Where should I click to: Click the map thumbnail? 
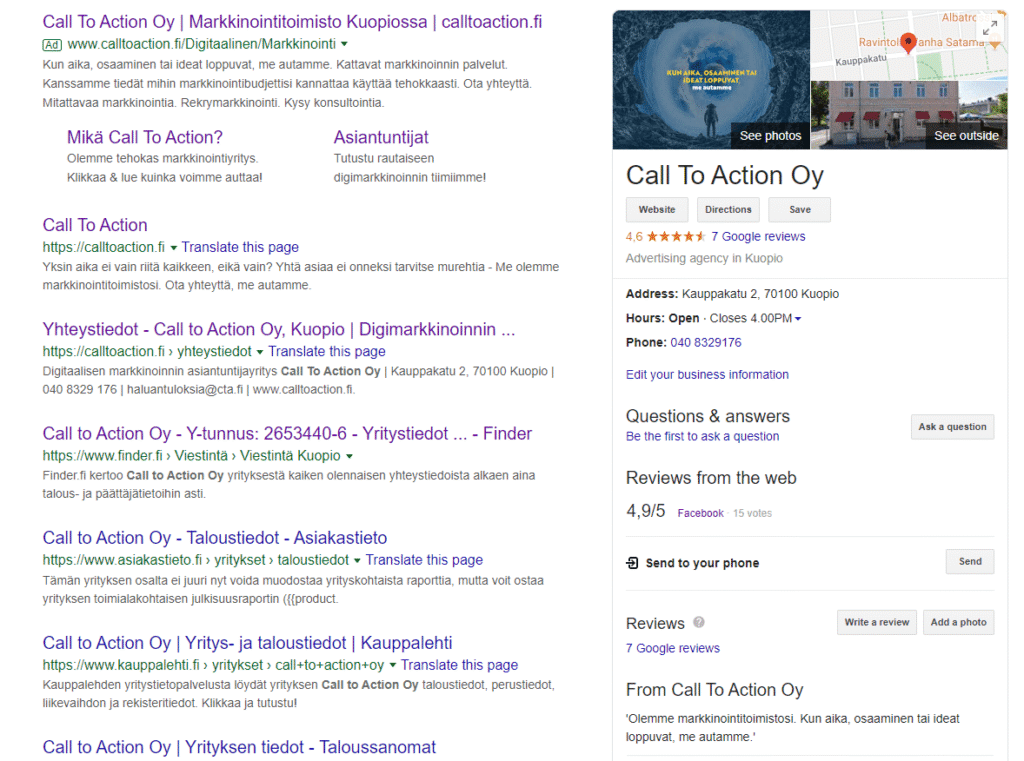pyautogui.click(x=908, y=44)
